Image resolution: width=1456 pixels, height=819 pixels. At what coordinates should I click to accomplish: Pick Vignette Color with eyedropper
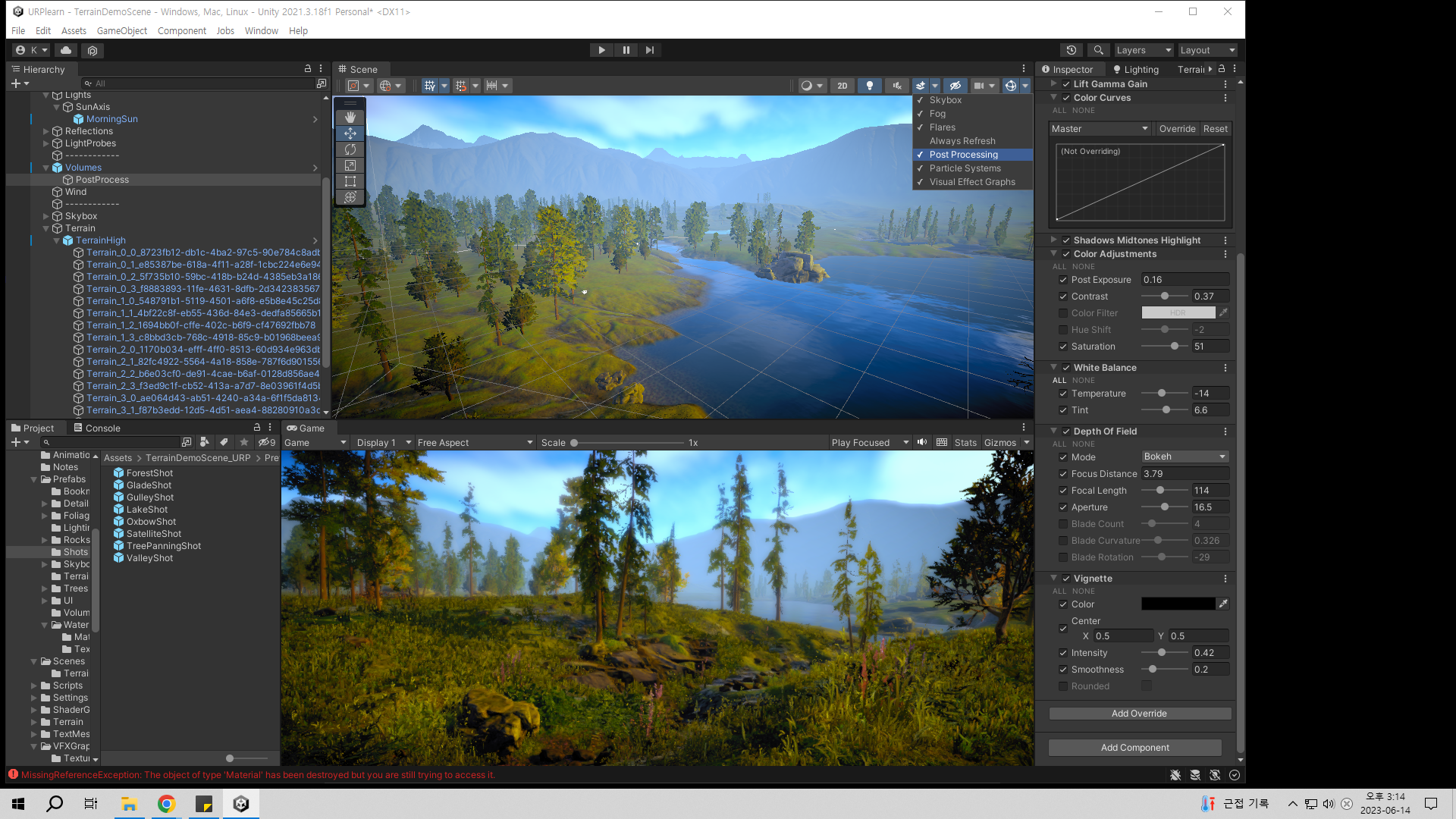coord(1223,604)
